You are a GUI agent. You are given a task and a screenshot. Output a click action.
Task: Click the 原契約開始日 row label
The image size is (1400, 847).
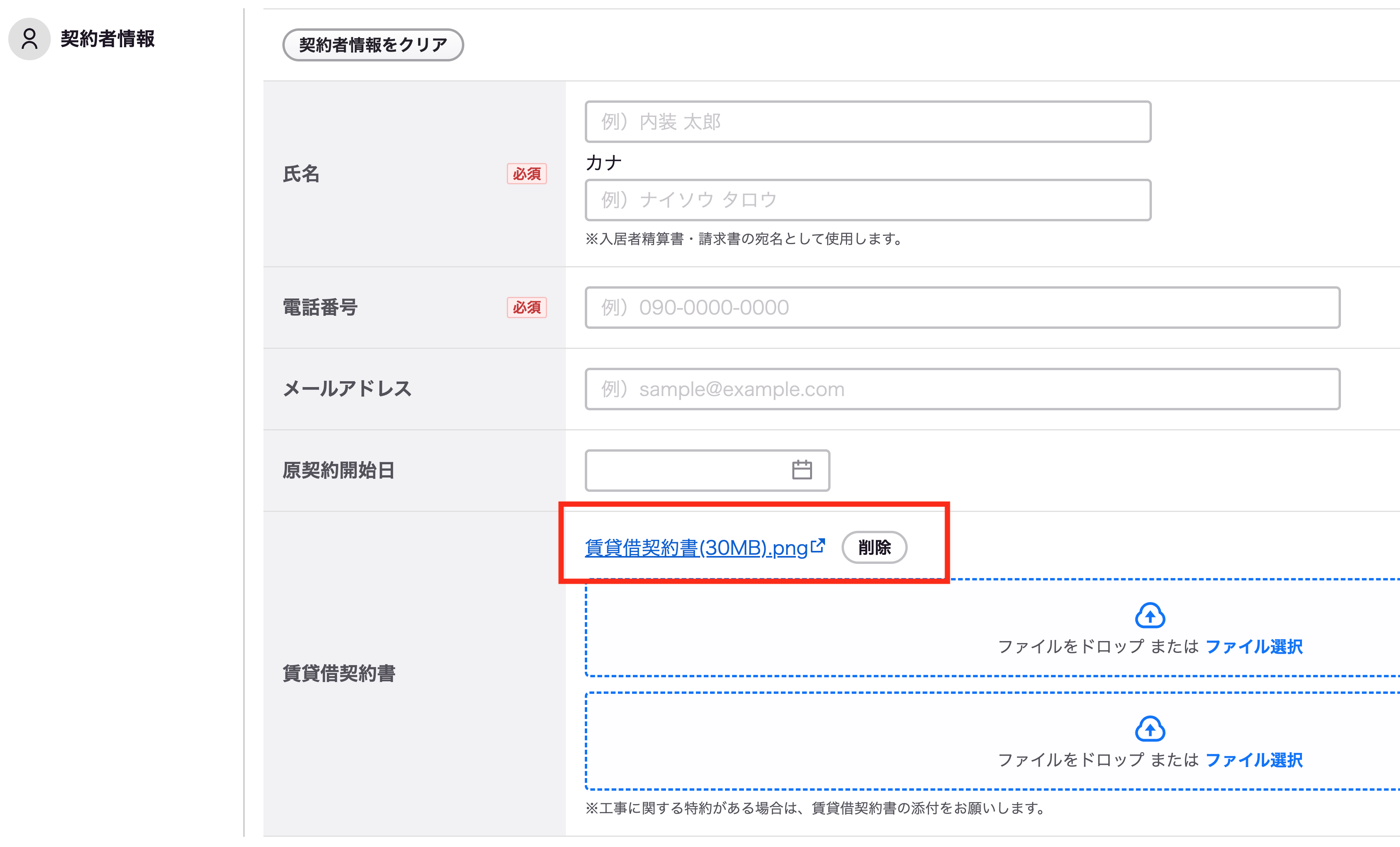[339, 471]
